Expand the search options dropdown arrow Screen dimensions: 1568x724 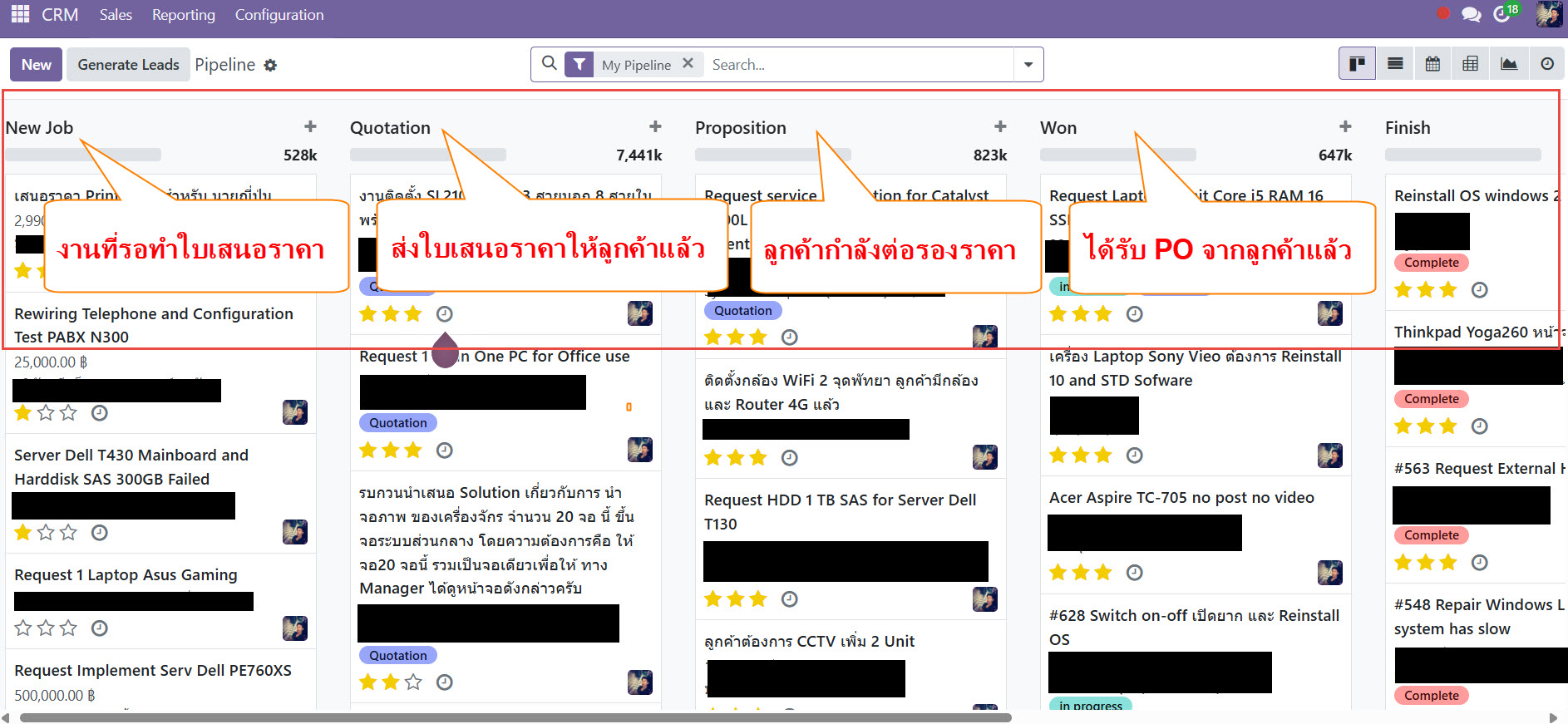pos(1028,65)
